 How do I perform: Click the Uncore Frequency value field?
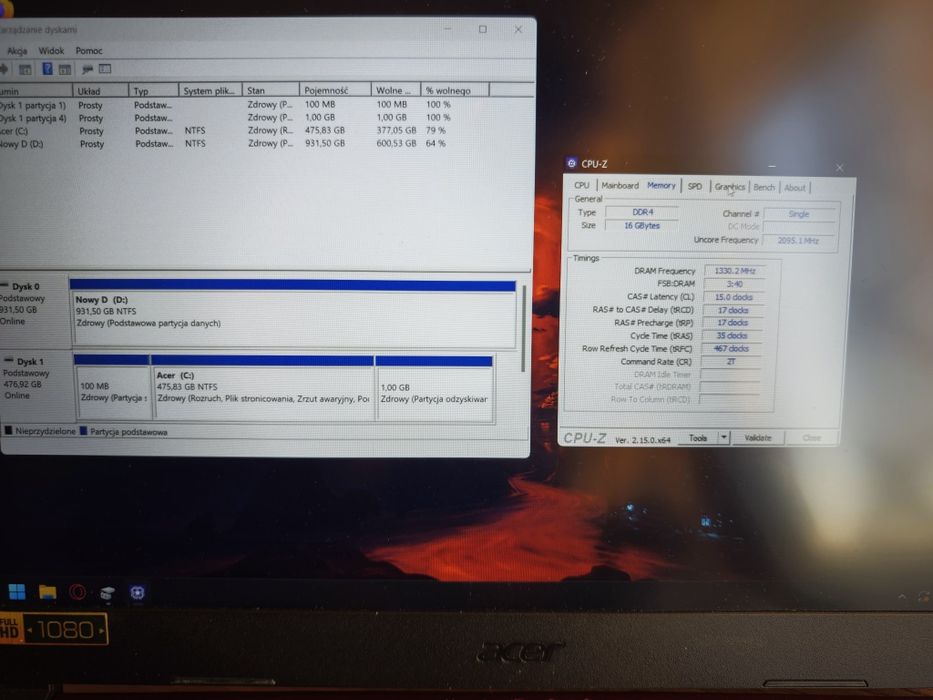(x=797, y=240)
